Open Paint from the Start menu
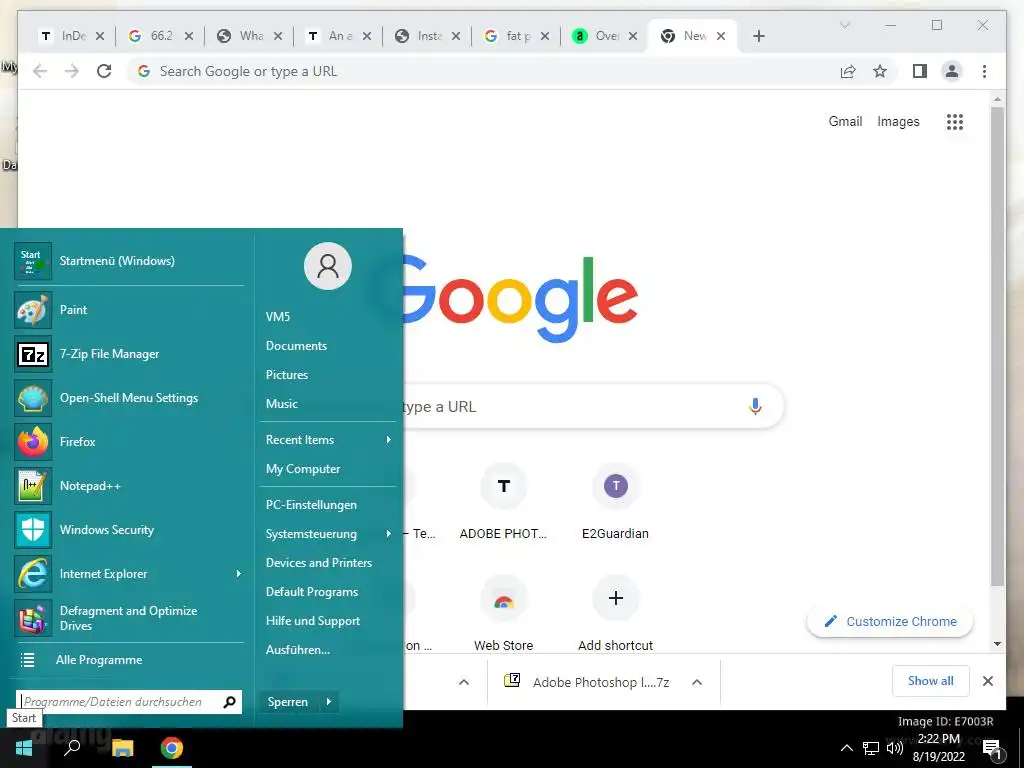Screen dimensions: 1024x768 pos(129,310)
